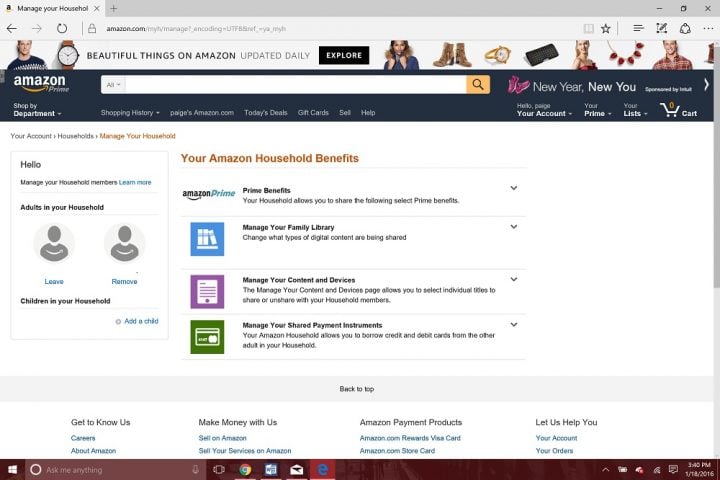
Task: Open Your Lists dropdown
Action: click(x=635, y=110)
